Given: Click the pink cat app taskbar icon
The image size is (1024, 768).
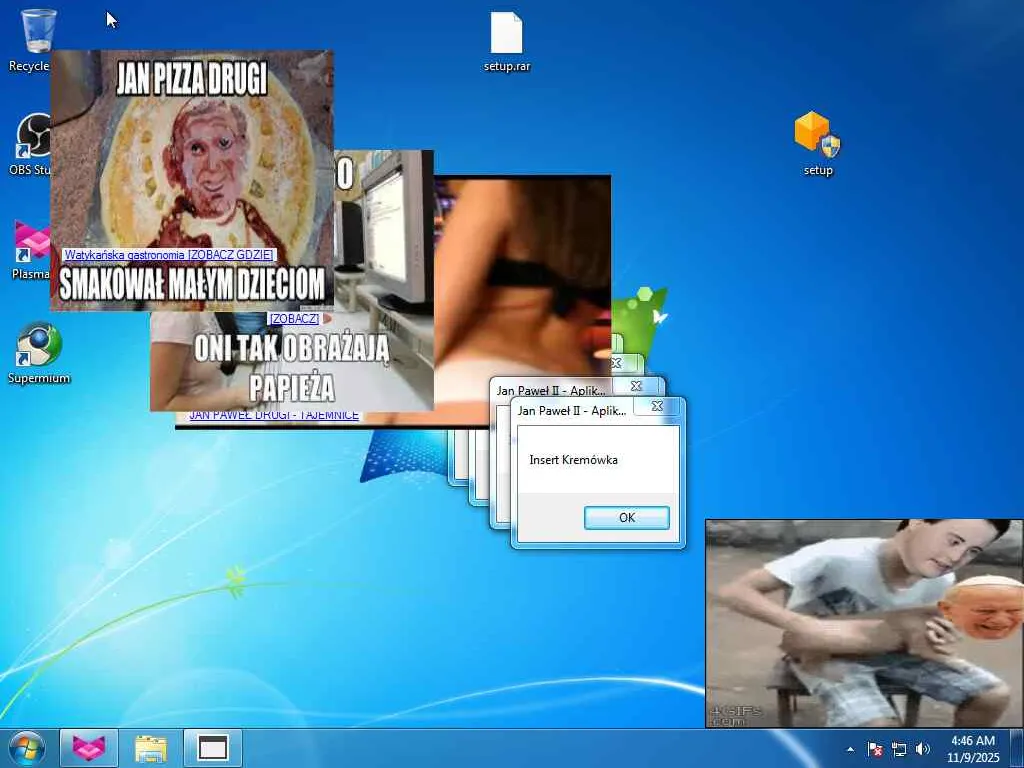Looking at the screenshot, I should coord(89,748).
